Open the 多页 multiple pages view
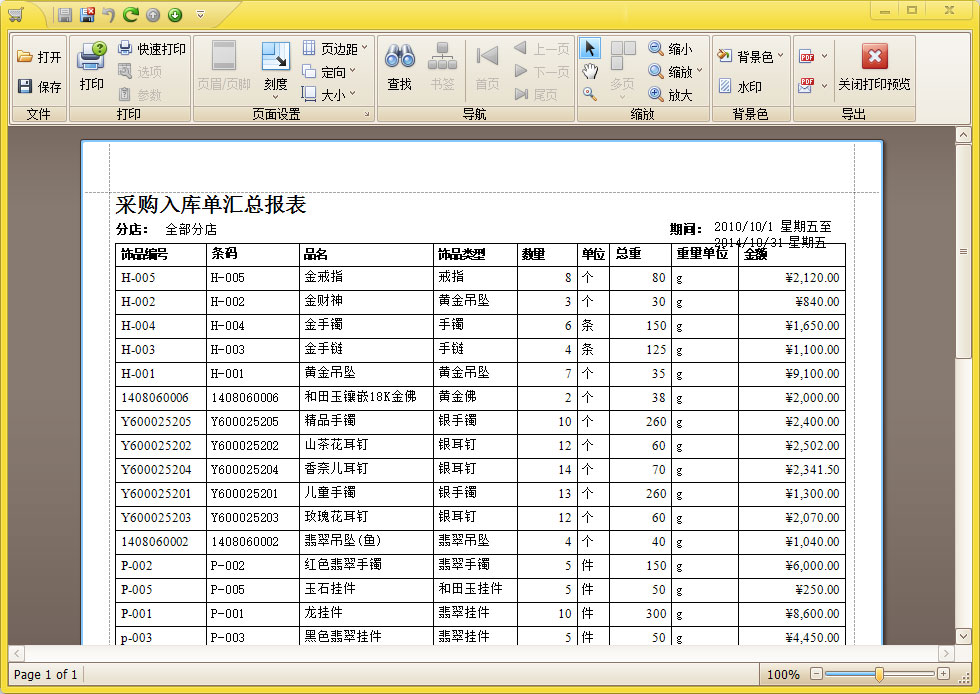 point(622,70)
